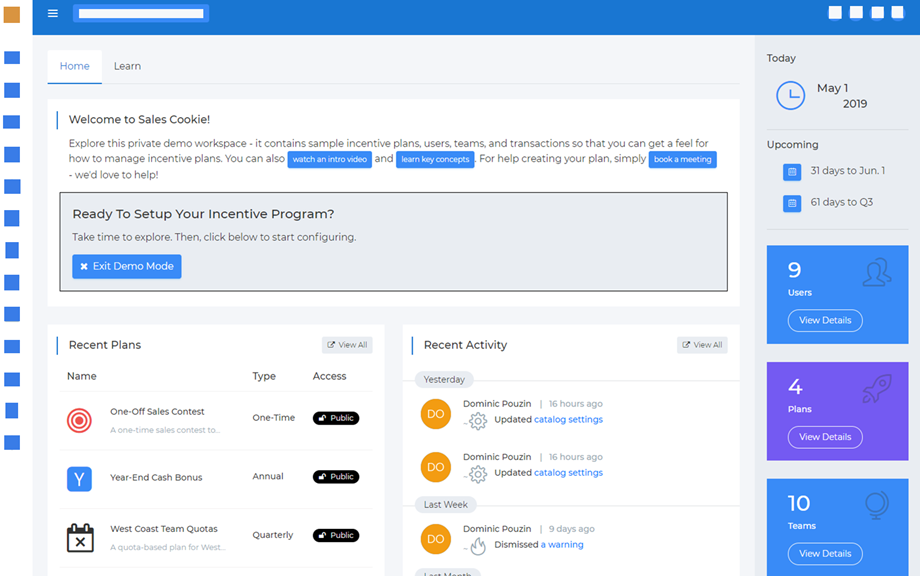Toggle Public access on the Year-End Cash Bonus plan

335,476
